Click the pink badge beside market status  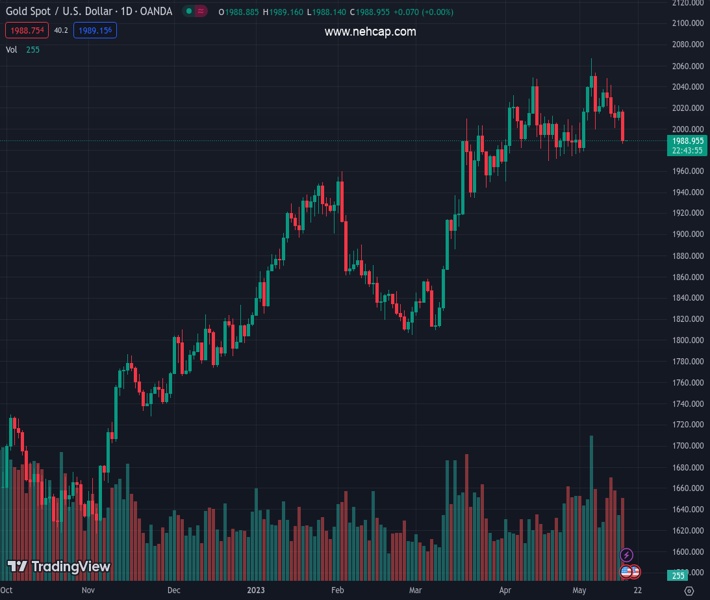[205, 11]
